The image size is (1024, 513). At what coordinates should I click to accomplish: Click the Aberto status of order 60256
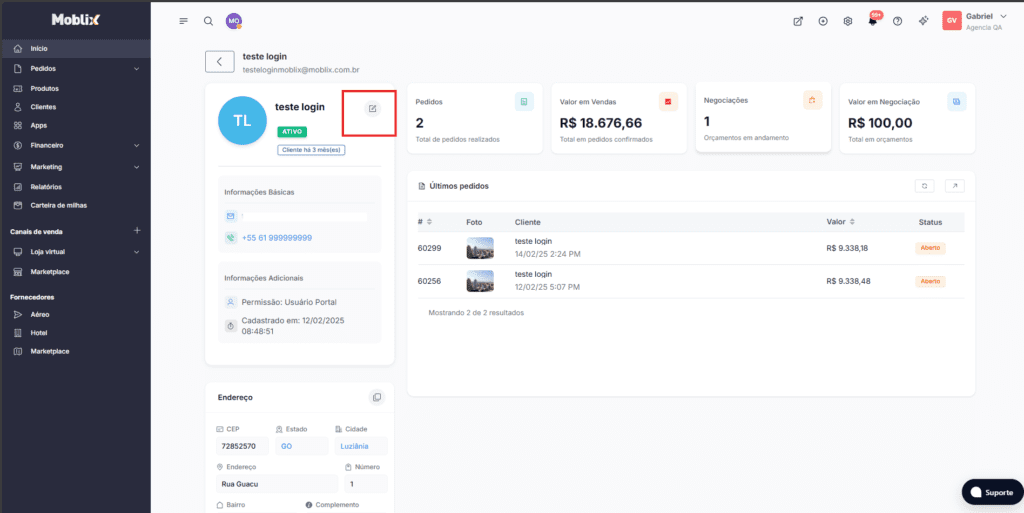click(930, 281)
